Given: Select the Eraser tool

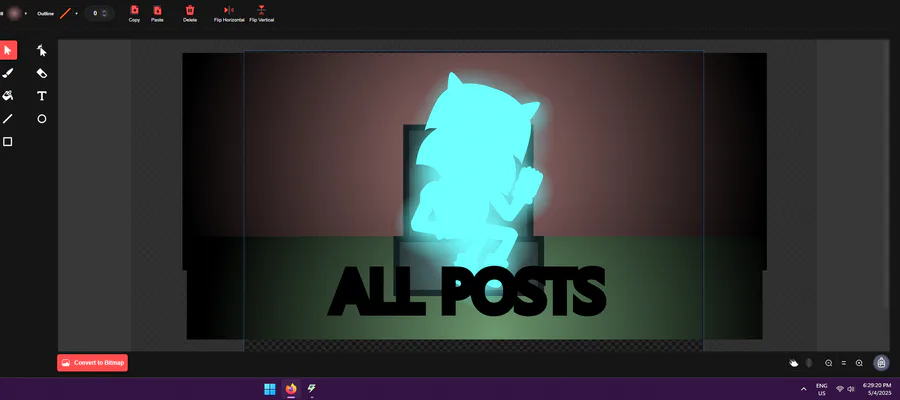Looking at the screenshot, I should coord(41,73).
